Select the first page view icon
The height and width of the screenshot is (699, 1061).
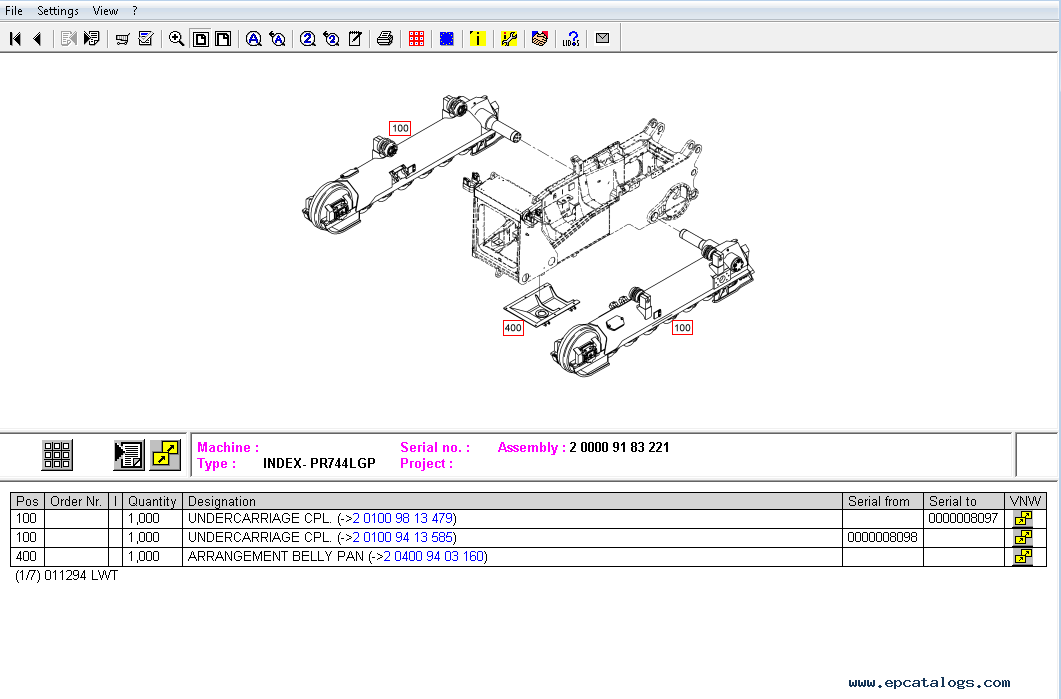tap(200, 39)
